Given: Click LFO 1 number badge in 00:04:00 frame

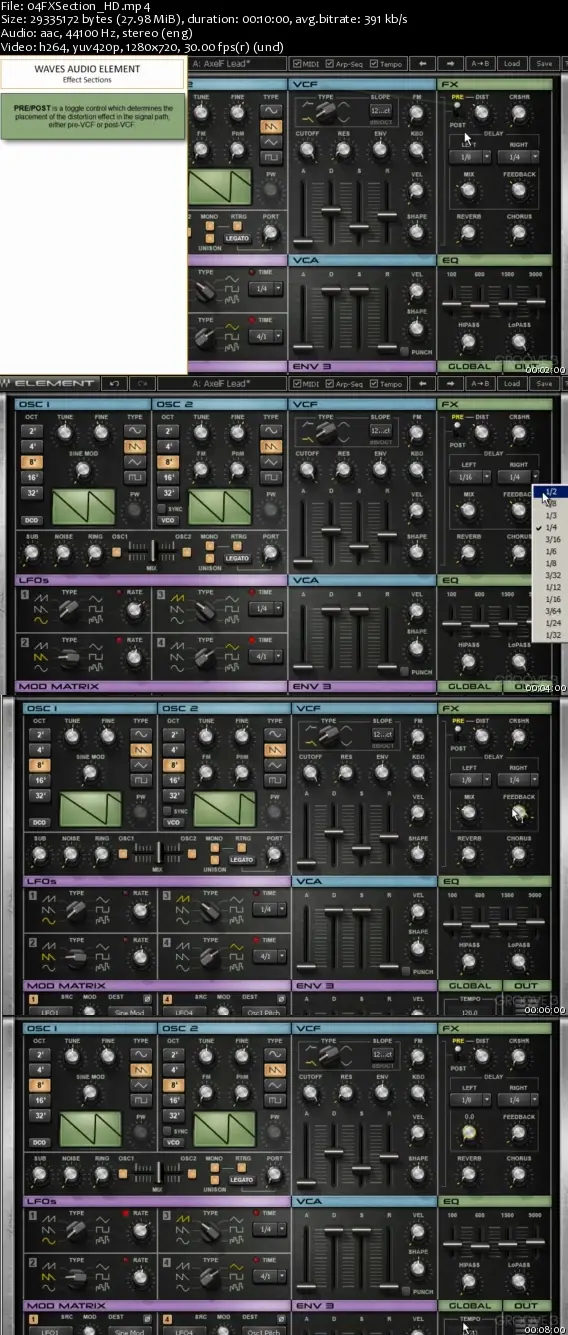Looking at the screenshot, I should [x=23, y=596].
